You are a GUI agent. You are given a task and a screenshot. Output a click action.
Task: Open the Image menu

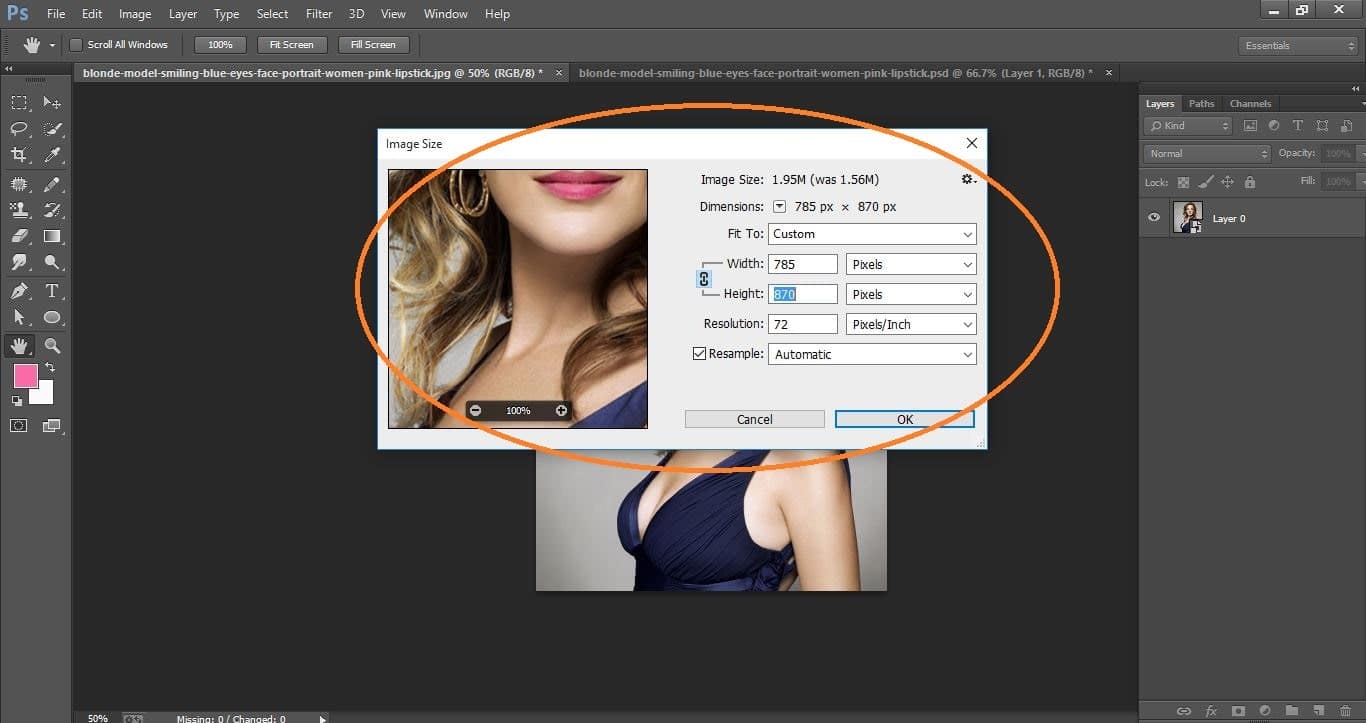coord(135,13)
